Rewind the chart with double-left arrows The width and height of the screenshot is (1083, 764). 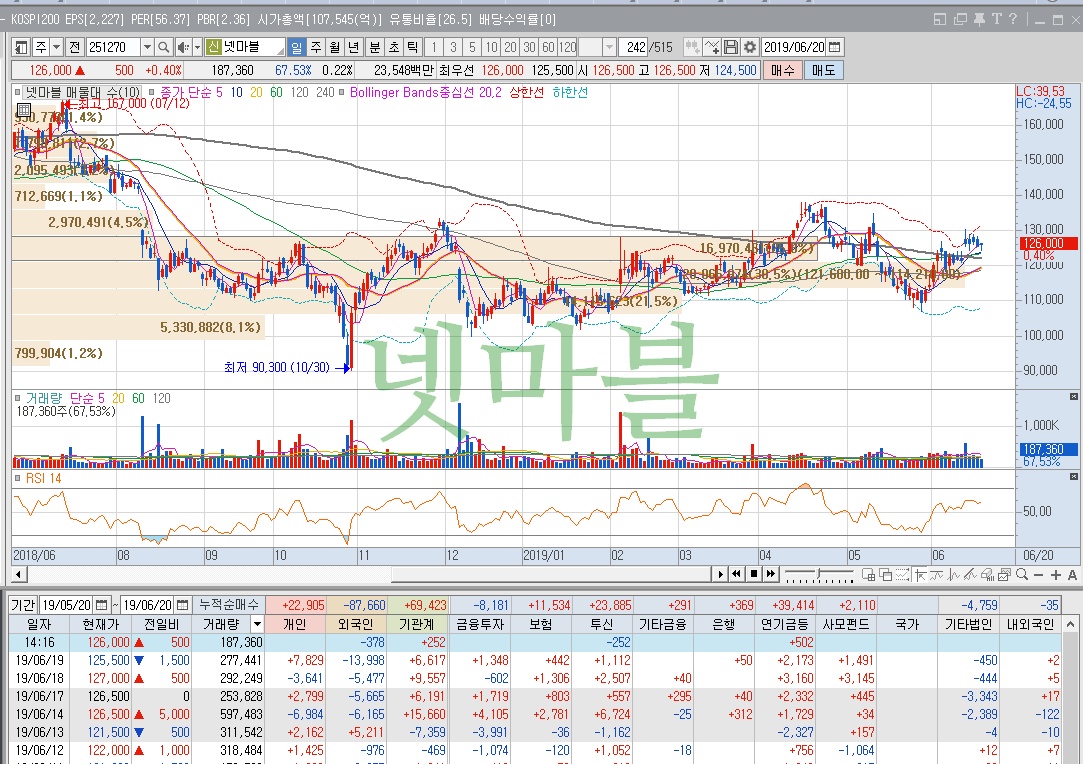736,574
